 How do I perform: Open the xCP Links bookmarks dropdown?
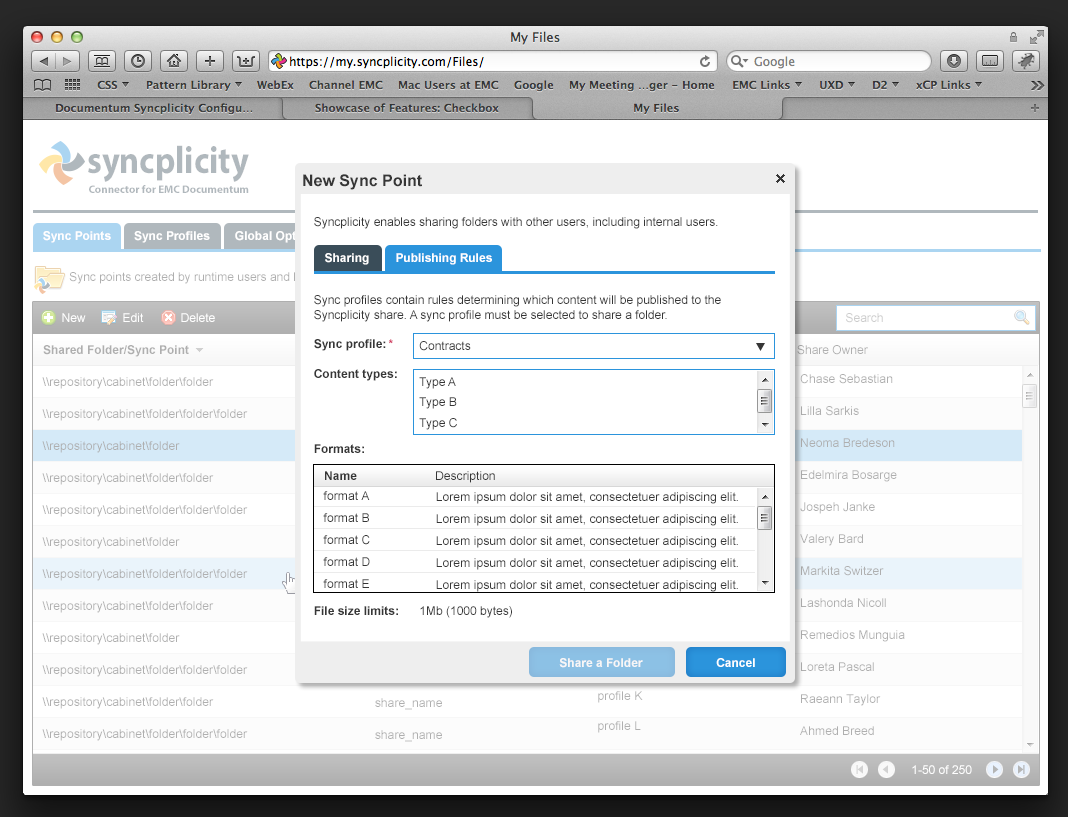tap(949, 84)
